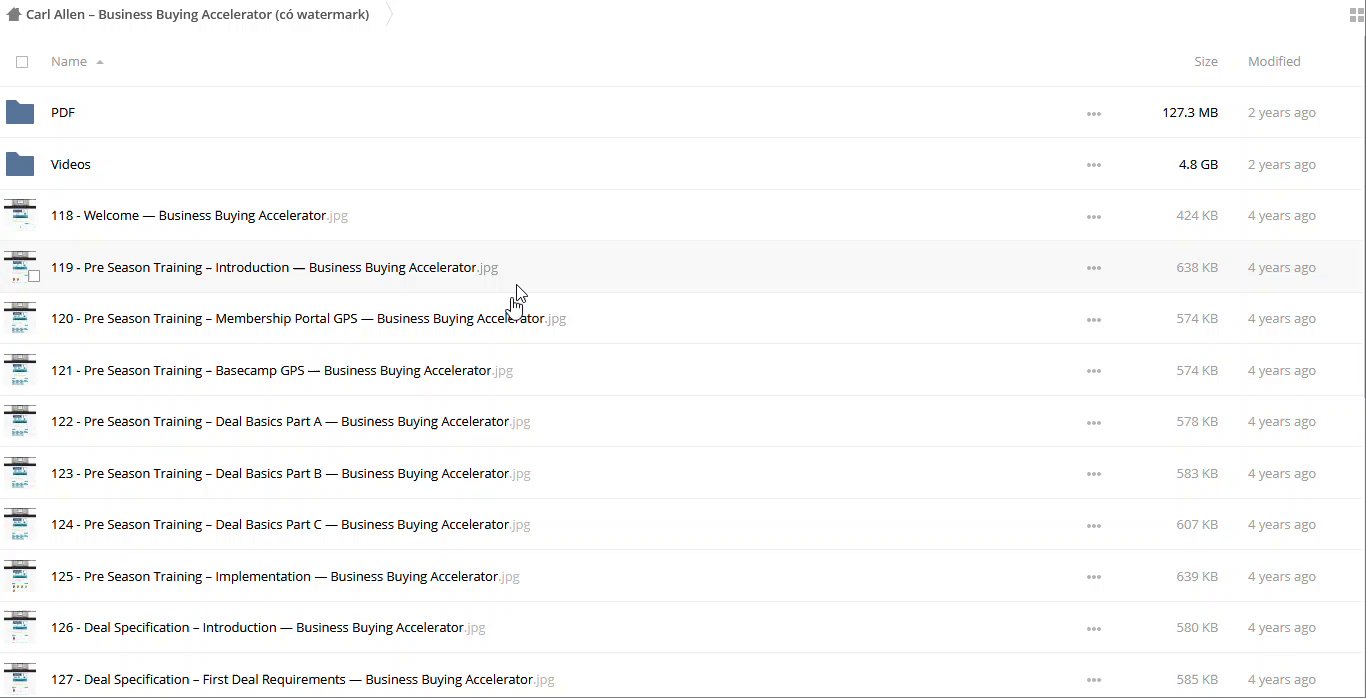Screen dimensions: 1366x698
Task: Open more actions for 121 - Basecamp GPS
Action: pyautogui.click(x=1094, y=371)
